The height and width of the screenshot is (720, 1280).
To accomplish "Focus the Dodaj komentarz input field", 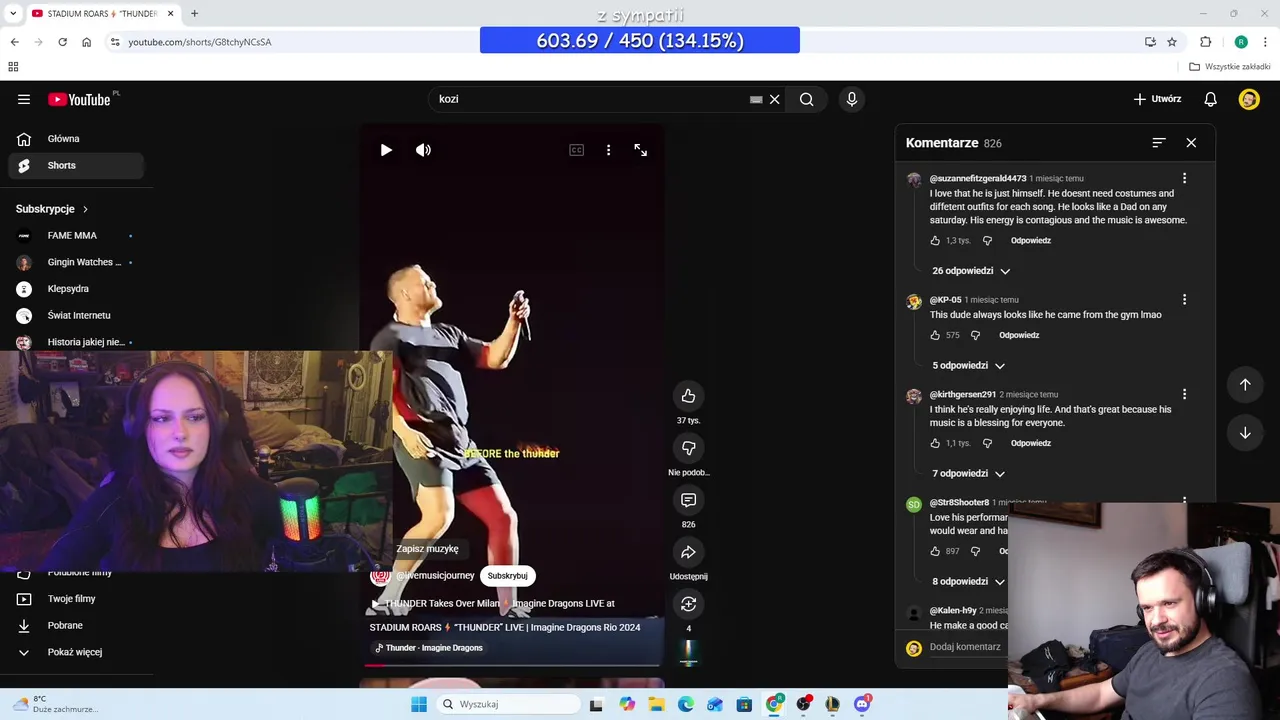I will pyautogui.click(x=965, y=647).
